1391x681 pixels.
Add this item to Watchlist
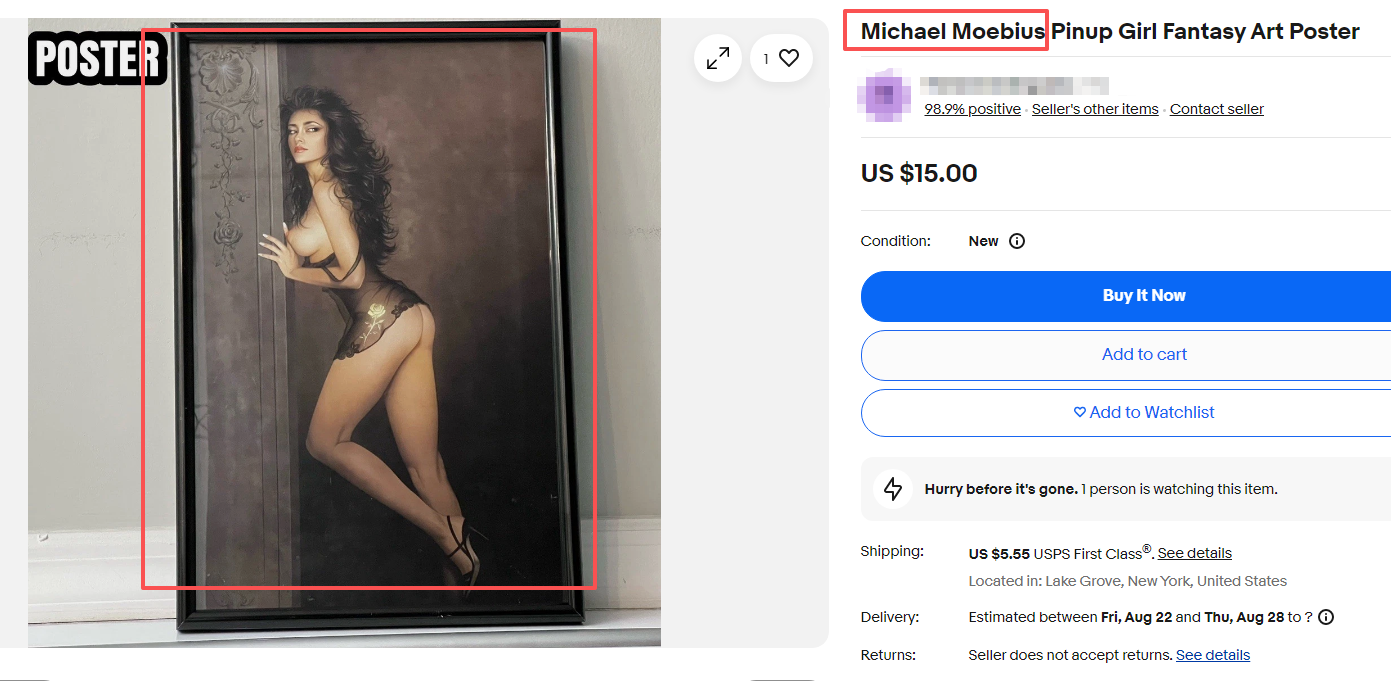coord(1144,412)
